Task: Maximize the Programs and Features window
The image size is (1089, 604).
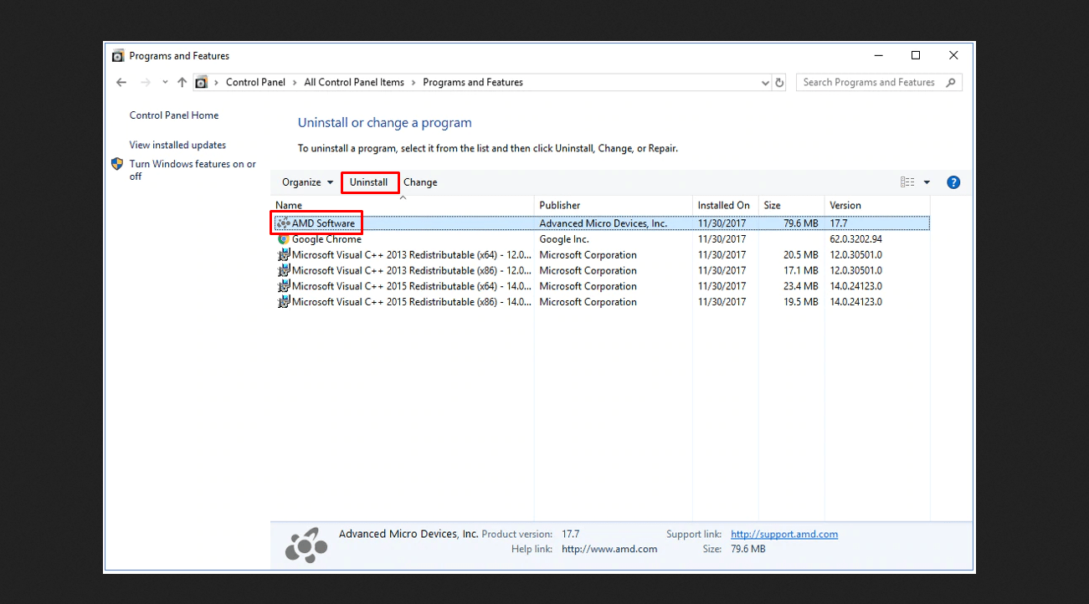Action: click(x=915, y=56)
